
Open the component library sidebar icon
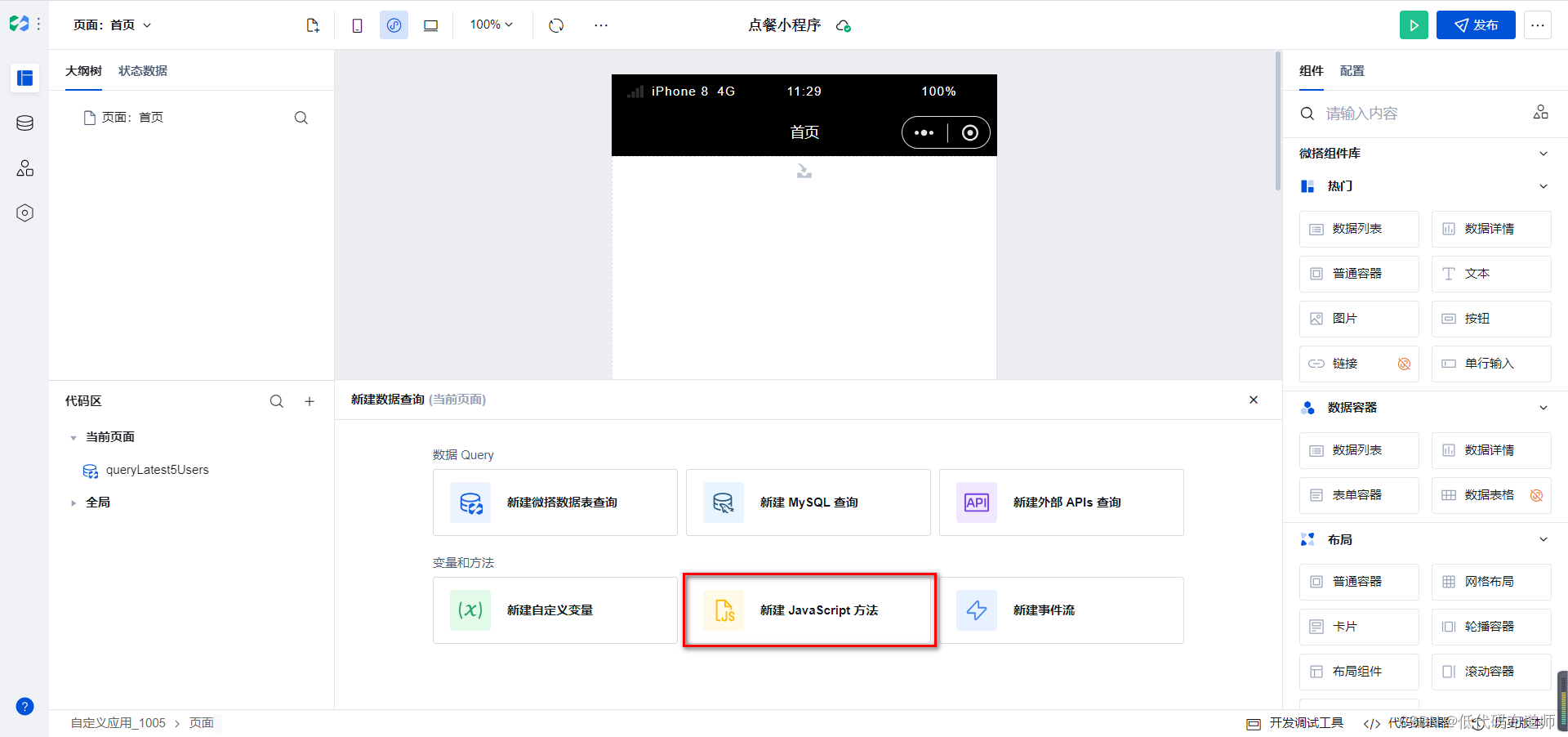click(x=25, y=168)
